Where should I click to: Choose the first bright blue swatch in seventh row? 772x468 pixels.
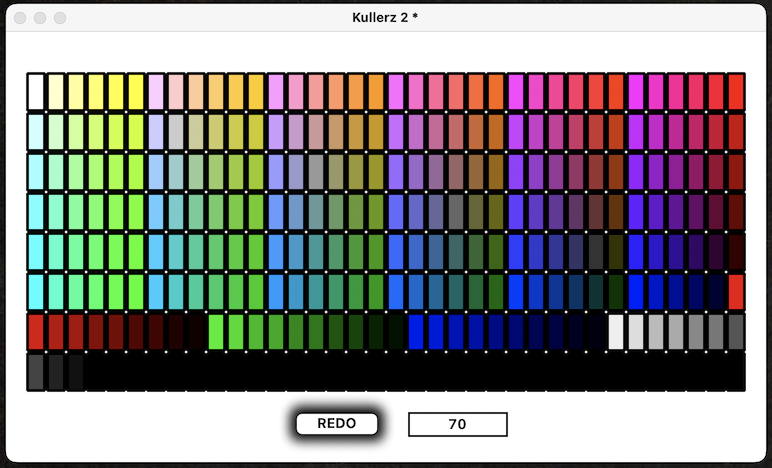416,331
